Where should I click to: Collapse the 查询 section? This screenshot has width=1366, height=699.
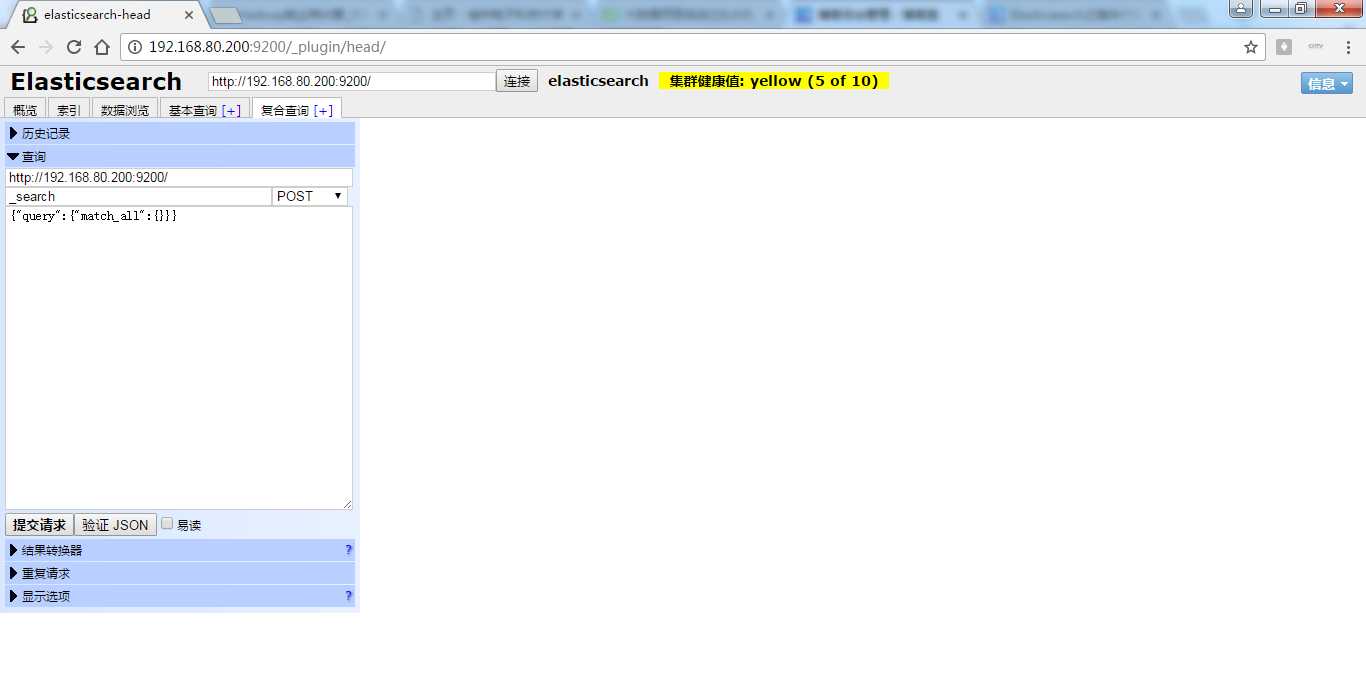(x=180, y=156)
